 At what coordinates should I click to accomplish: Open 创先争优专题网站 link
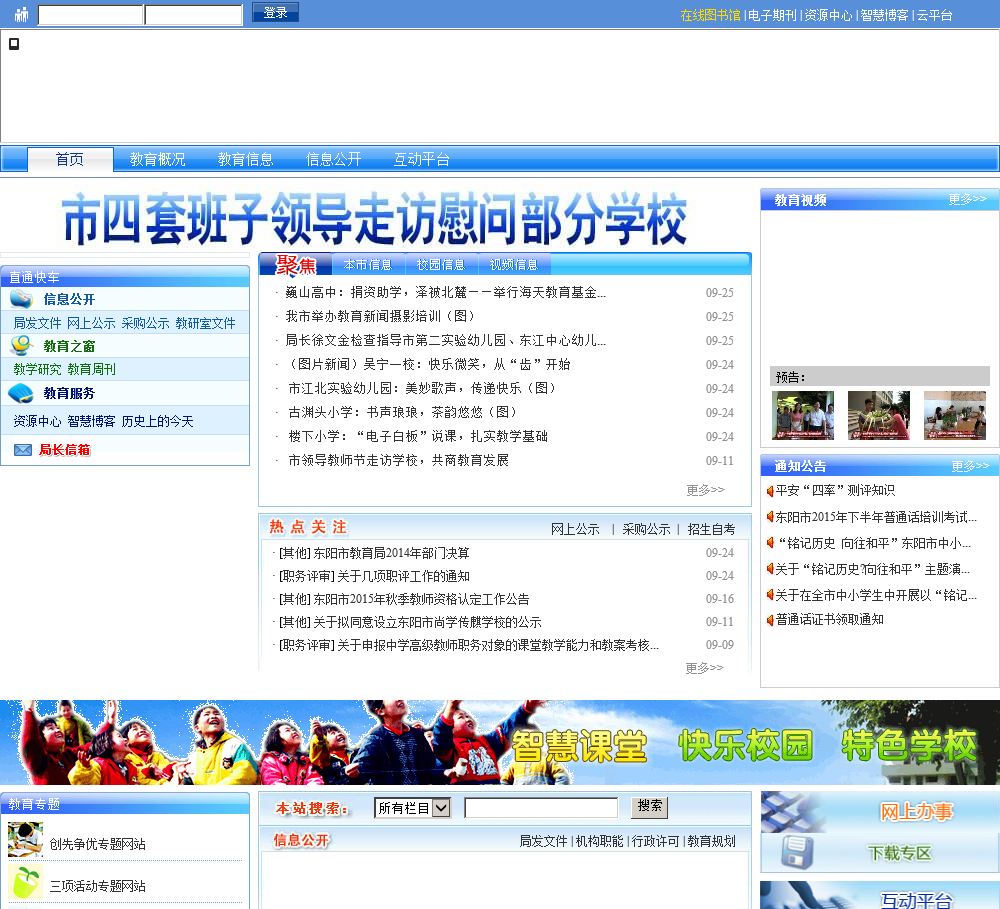(98, 844)
